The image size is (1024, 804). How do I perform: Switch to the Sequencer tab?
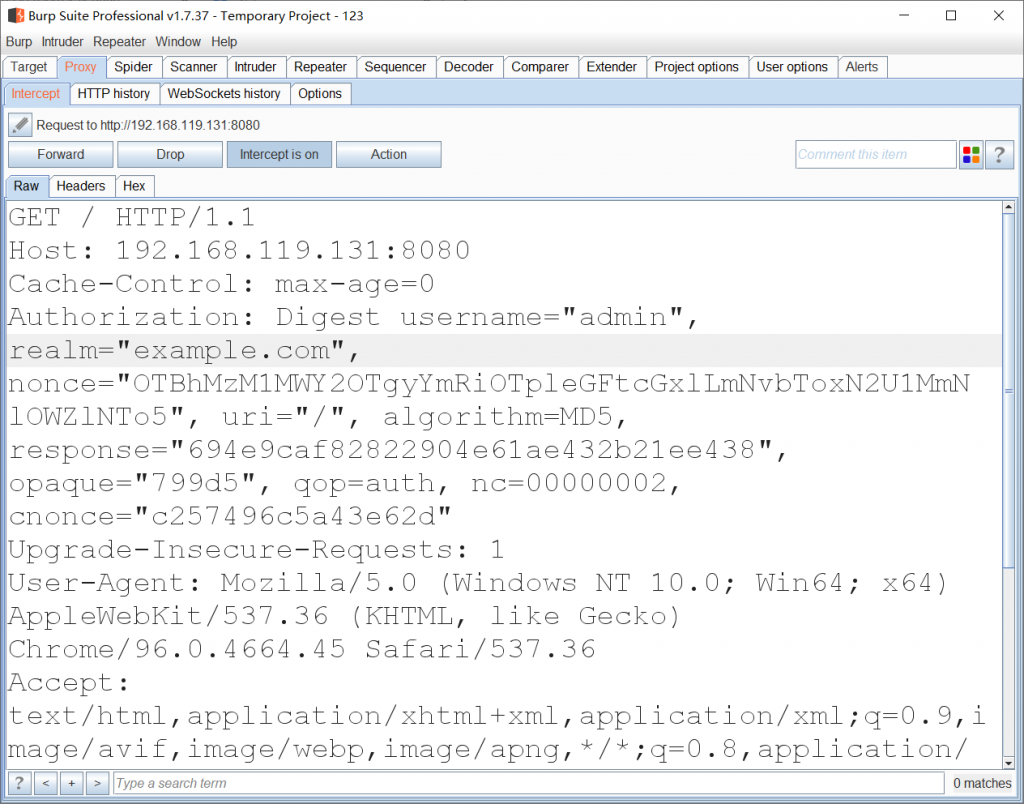pyautogui.click(x=395, y=67)
